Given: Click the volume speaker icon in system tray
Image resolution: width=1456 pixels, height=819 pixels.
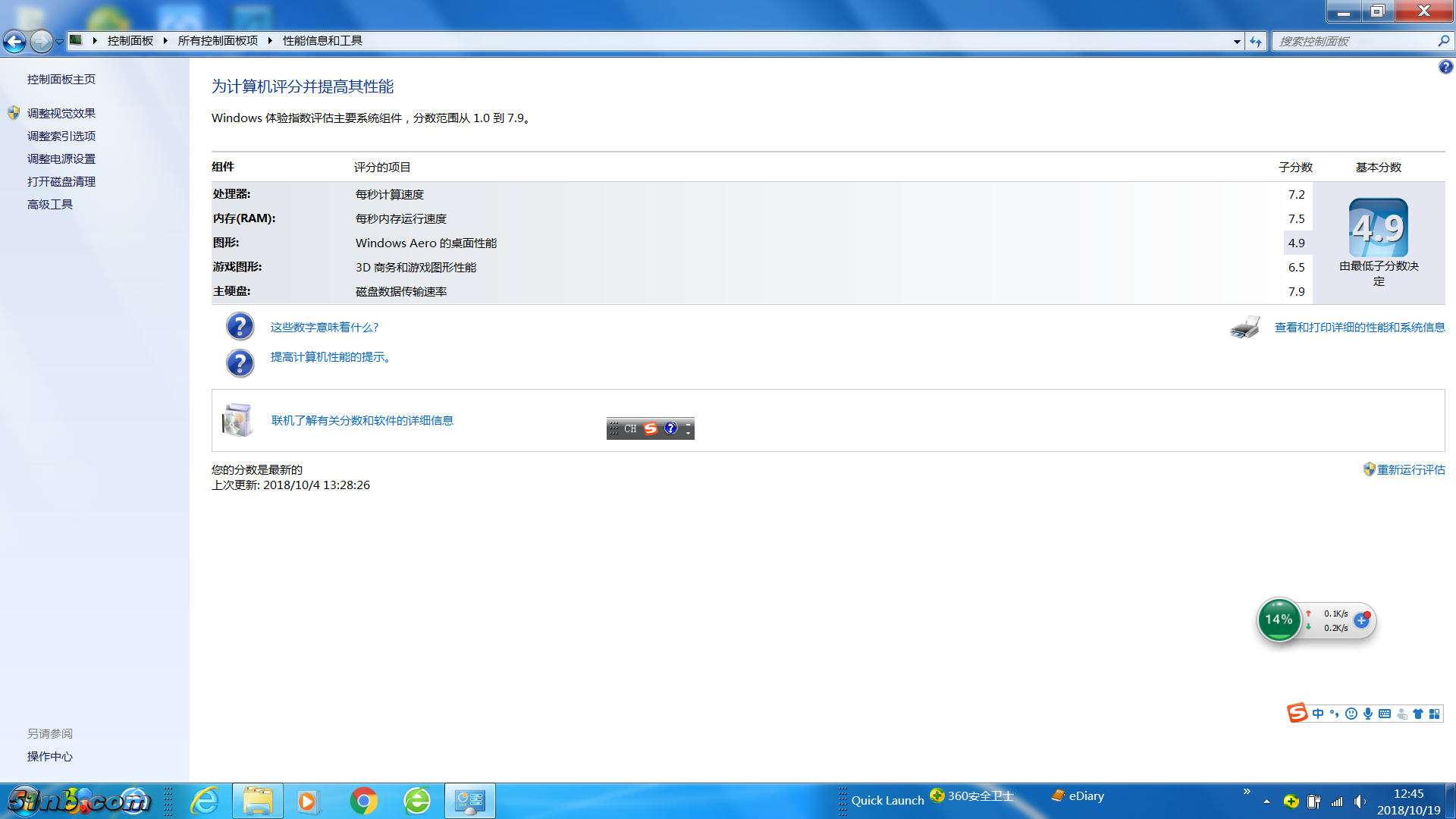Looking at the screenshot, I should 1359,802.
